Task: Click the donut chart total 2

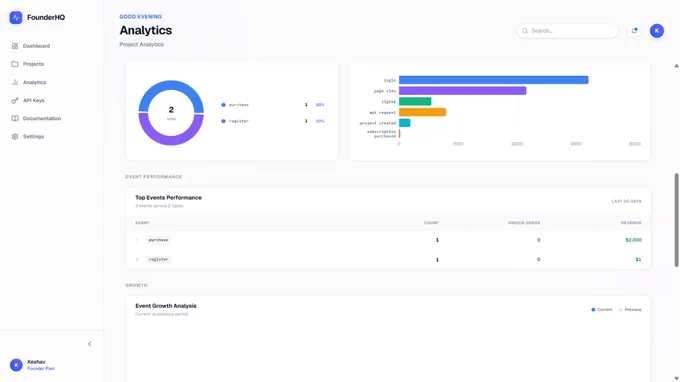Action: 171,110
